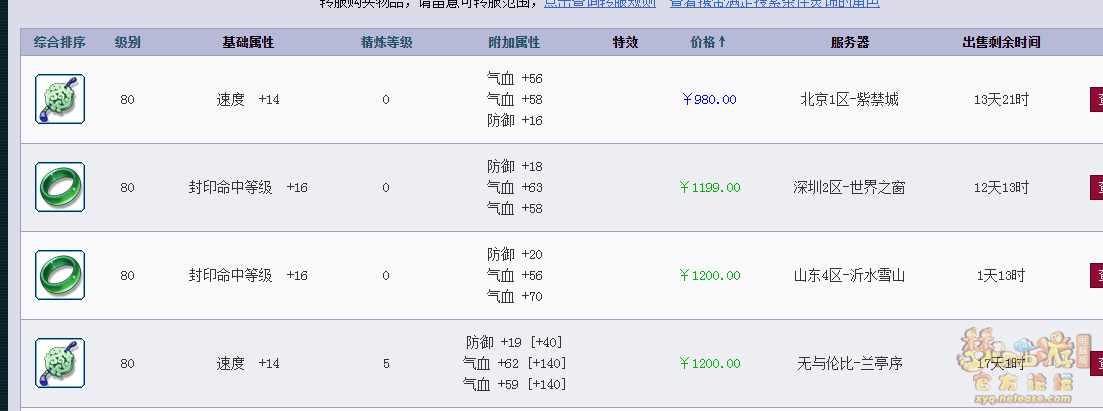Viewport: 1103px width, 411px height.
Task: Sort listings by 综合排序 column header
Action: [60, 42]
